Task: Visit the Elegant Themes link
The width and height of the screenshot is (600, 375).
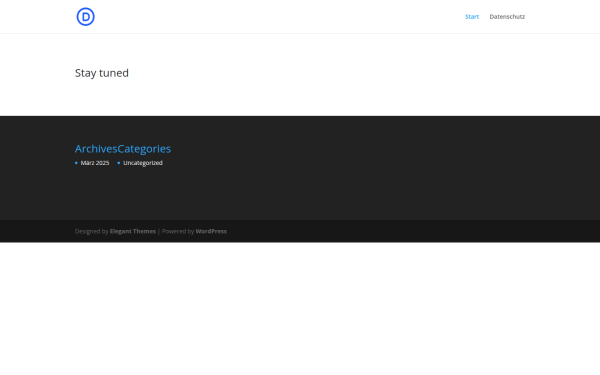Action: click(133, 231)
